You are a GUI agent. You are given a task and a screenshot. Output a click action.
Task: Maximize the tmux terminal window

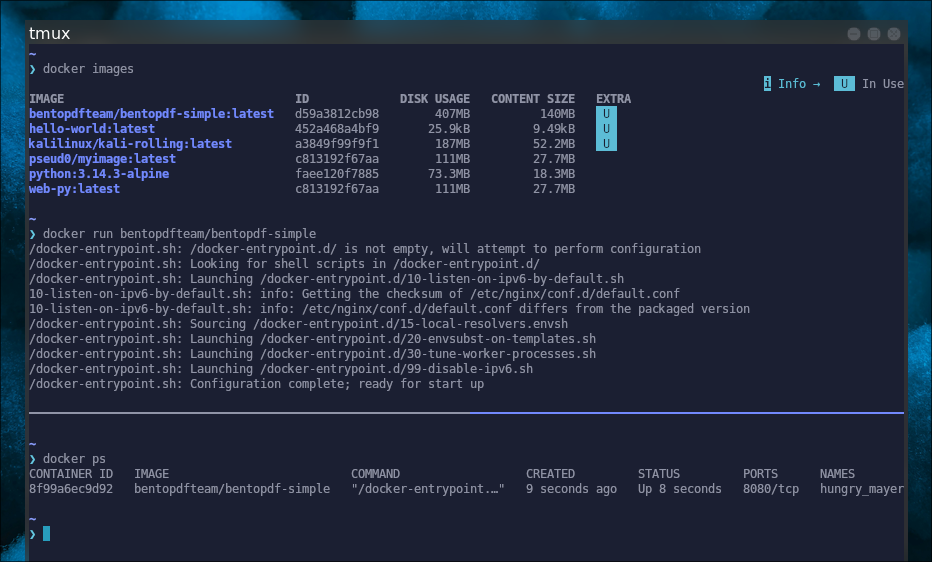point(873,34)
